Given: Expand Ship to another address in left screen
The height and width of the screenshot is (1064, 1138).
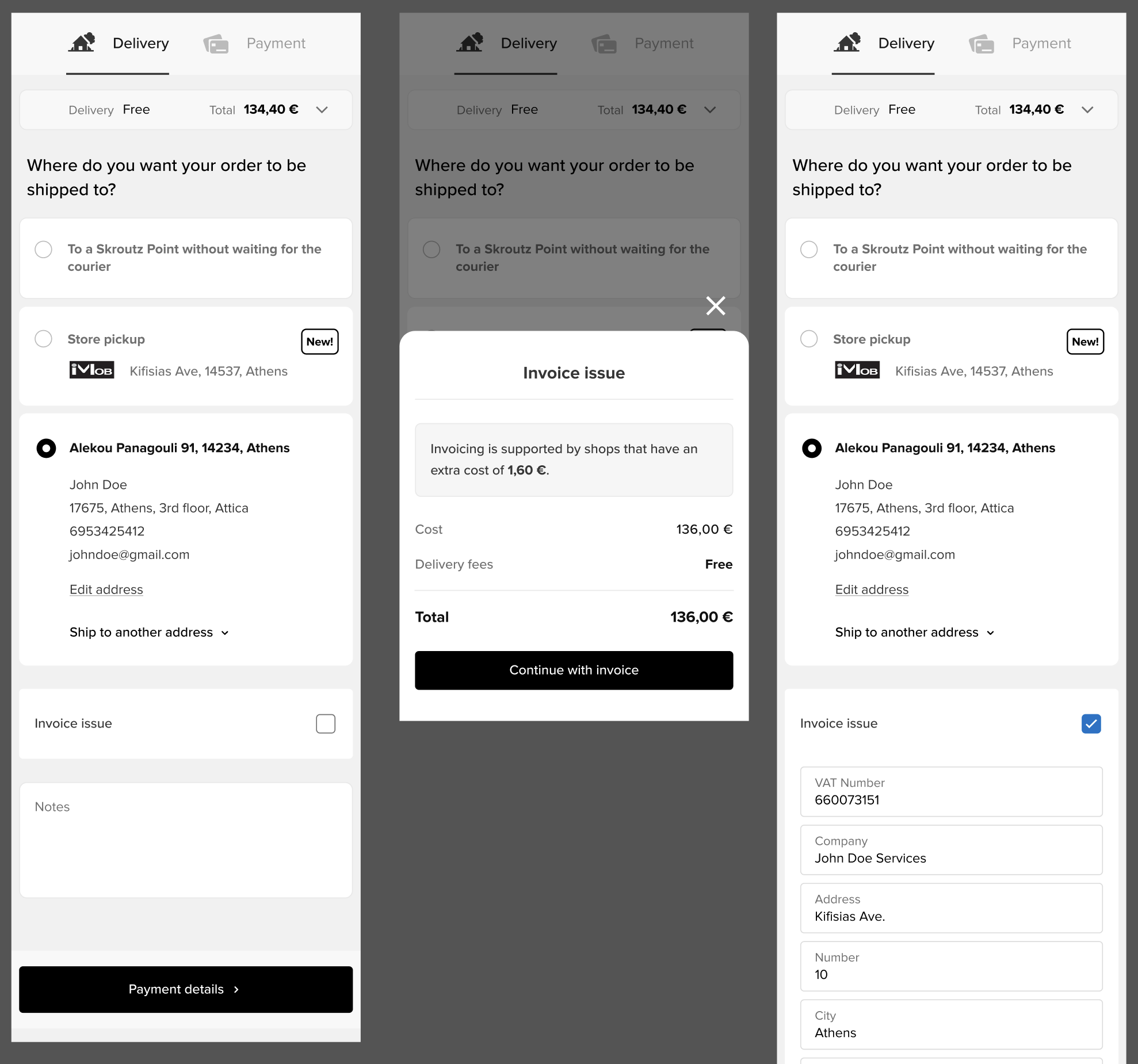Looking at the screenshot, I should (x=149, y=632).
